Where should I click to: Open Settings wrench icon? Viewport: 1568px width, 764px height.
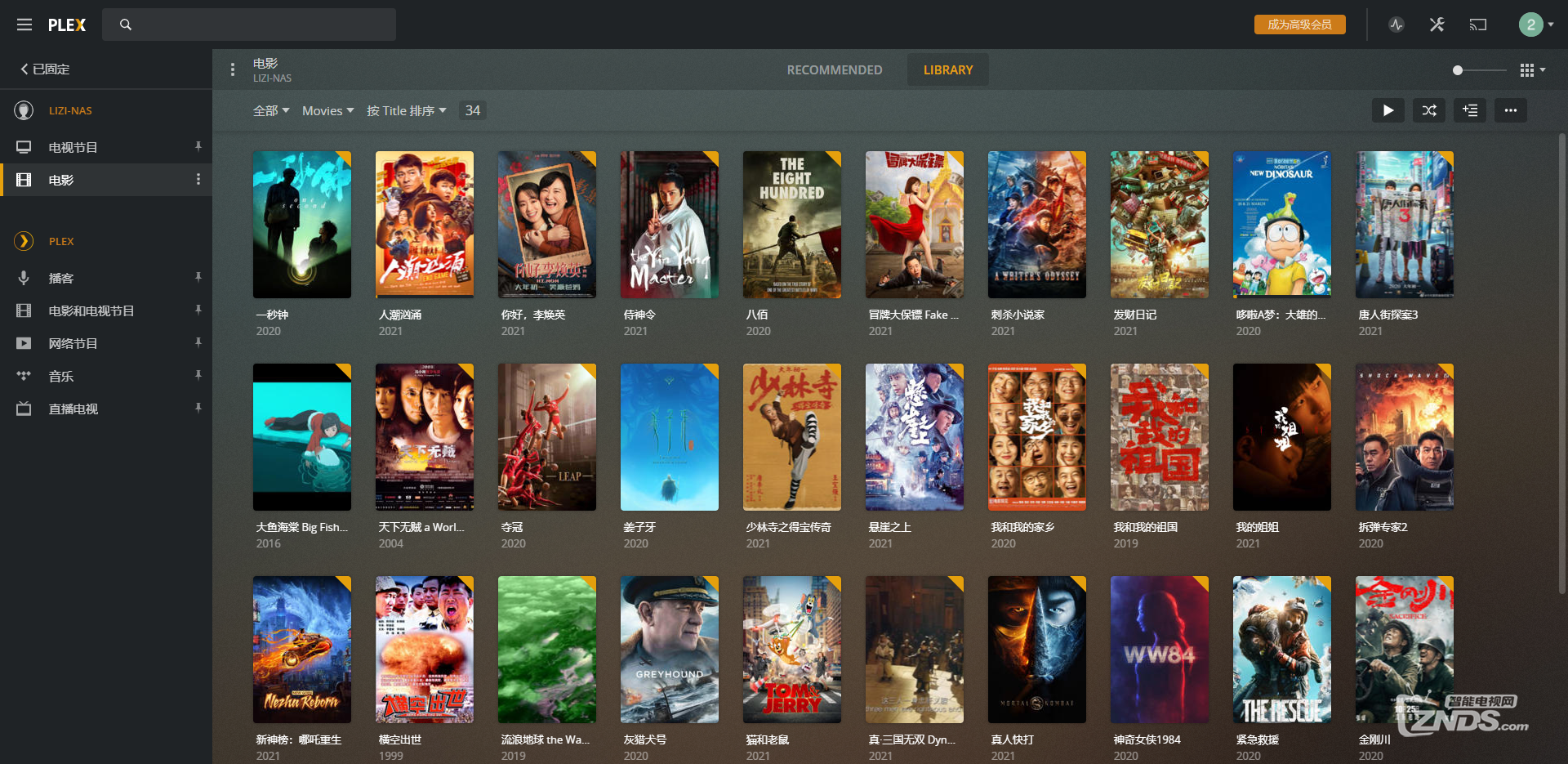coord(1437,25)
